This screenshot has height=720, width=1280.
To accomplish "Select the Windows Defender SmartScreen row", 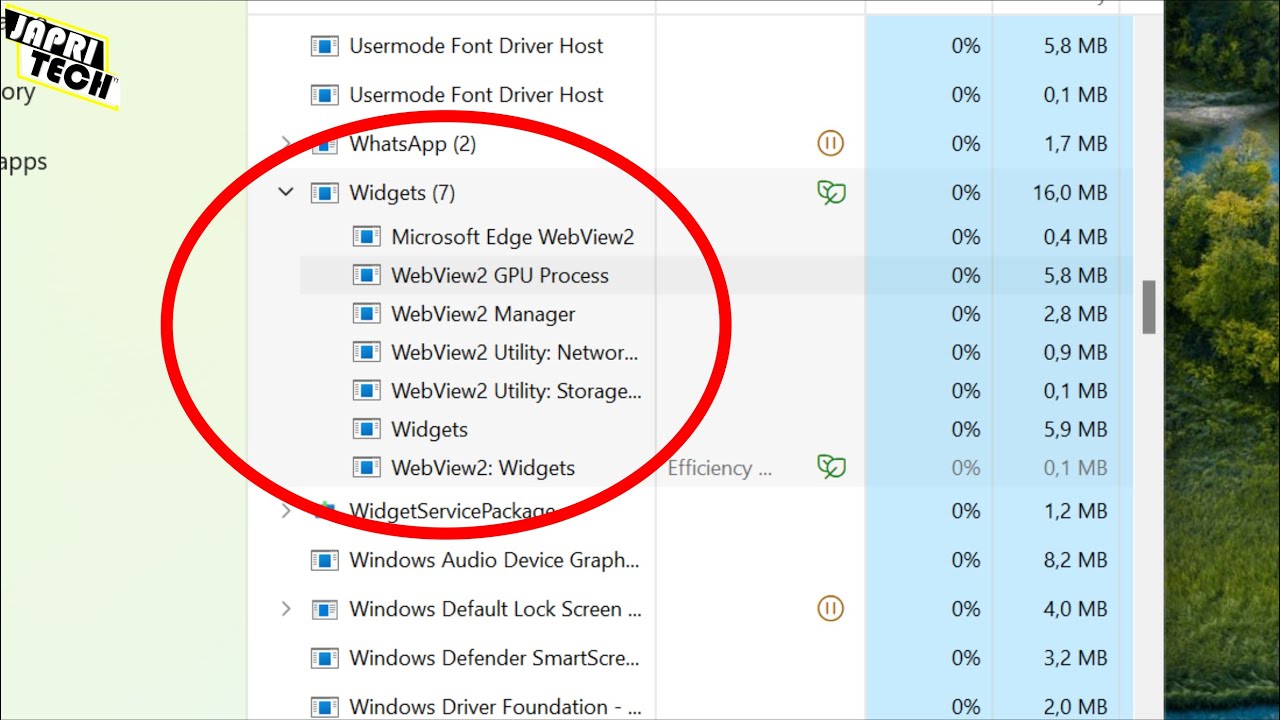I will 690,658.
